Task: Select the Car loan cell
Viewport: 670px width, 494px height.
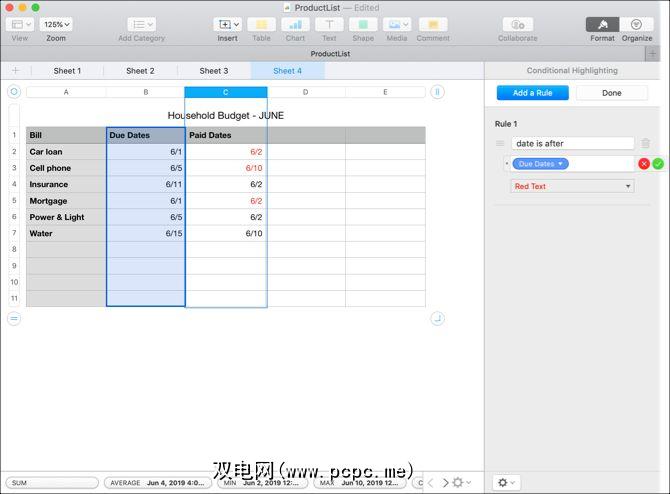Action: pyautogui.click(x=66, y=152)
